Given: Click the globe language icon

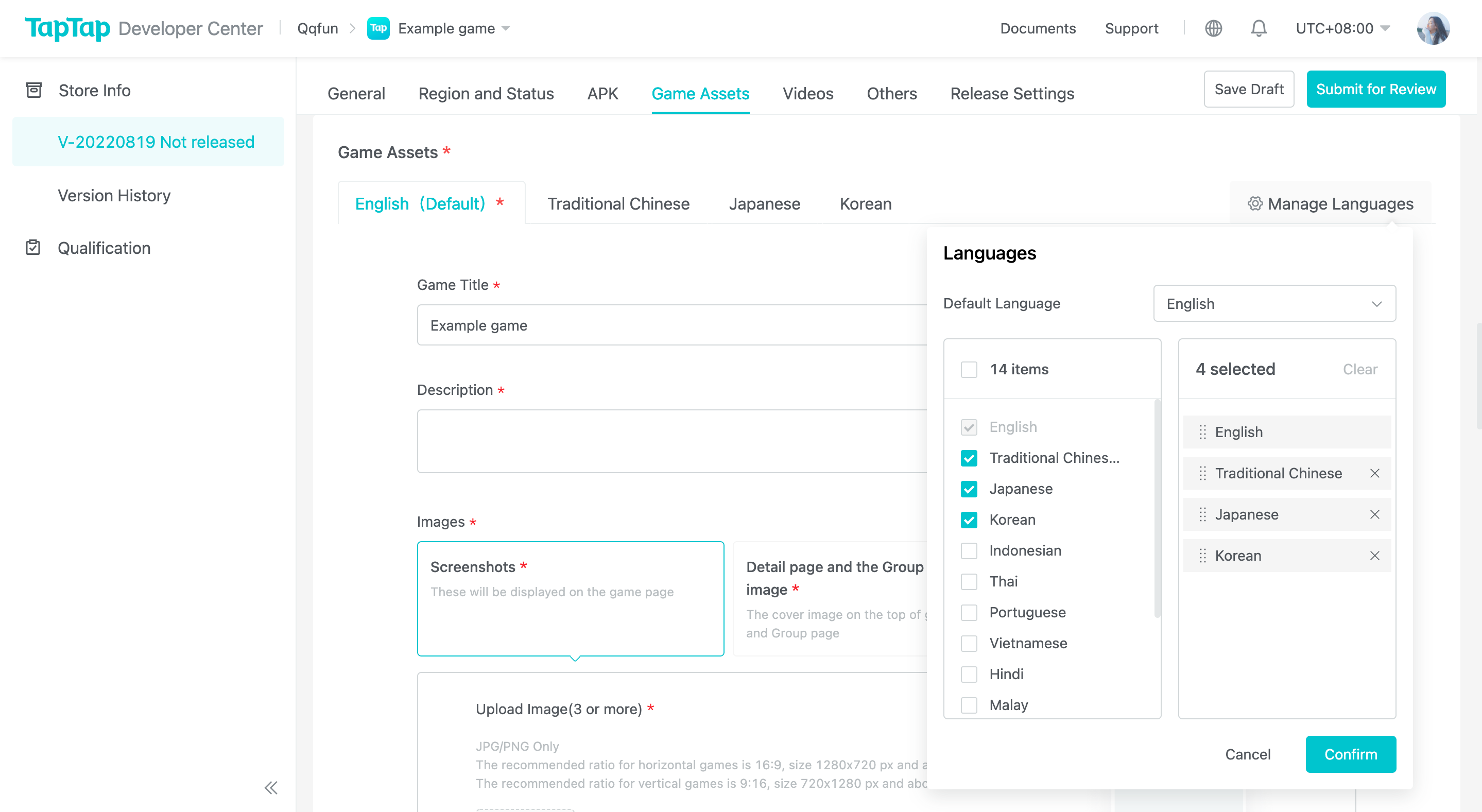Looking at the screenshot, I should tap(1213, 28).
